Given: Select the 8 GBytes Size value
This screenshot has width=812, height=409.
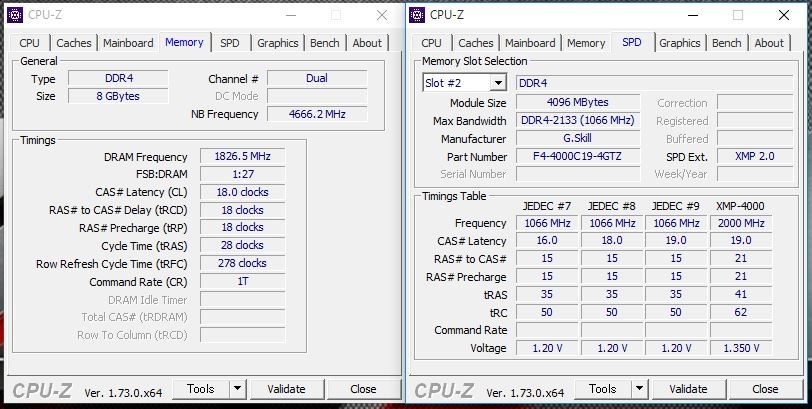Looking at the screenshot, I should [x=119, y=96].
